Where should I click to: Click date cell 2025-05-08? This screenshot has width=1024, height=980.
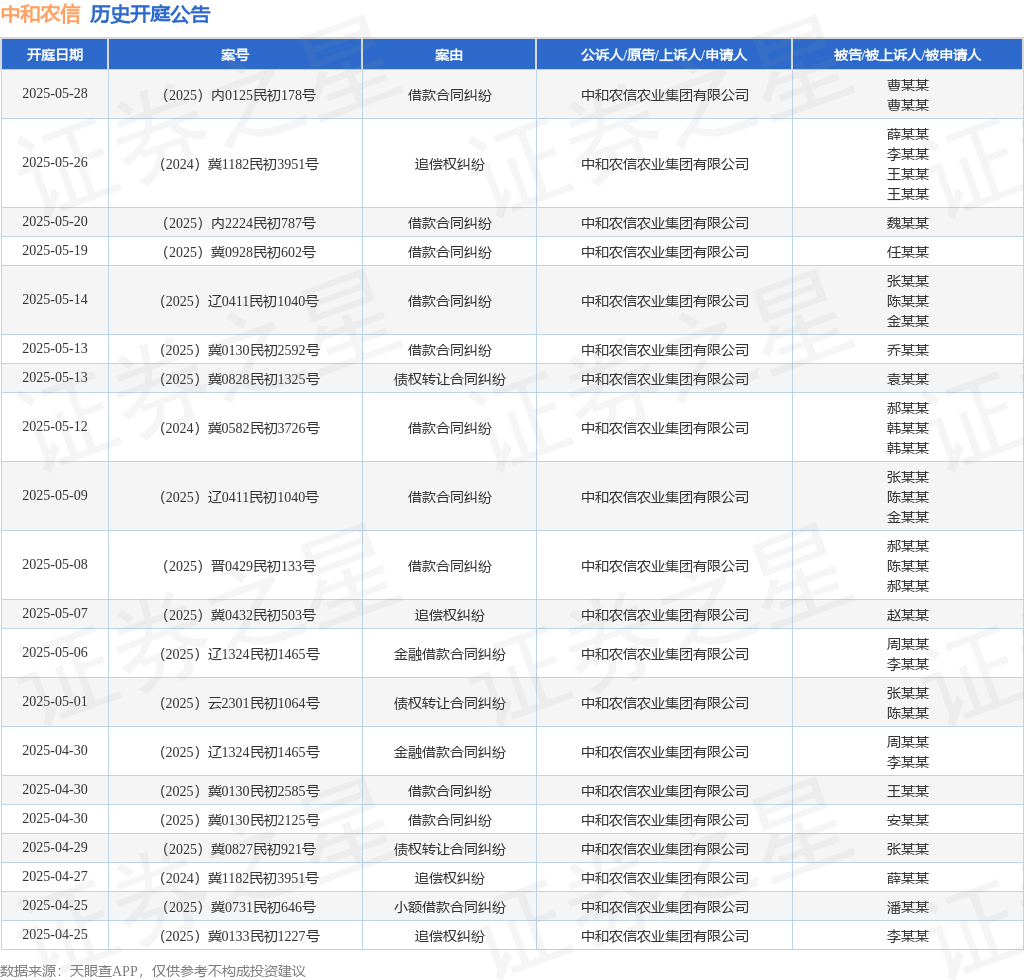coord(55,565)
